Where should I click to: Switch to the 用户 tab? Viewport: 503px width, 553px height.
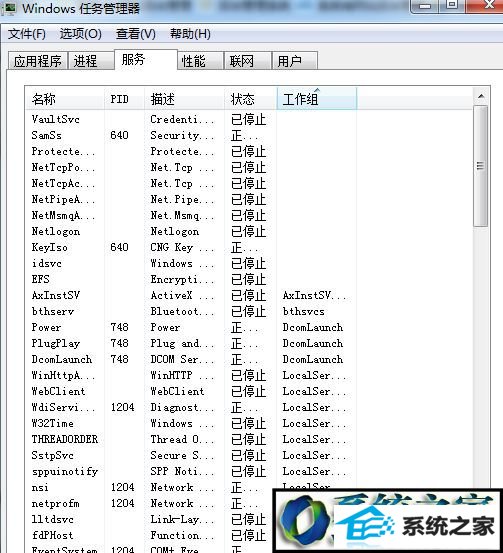tap(295, 61)
